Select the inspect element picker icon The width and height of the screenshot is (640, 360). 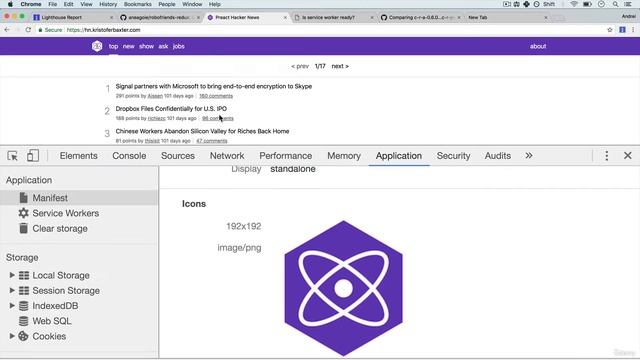pyautogui.click(x=12, y=156)
